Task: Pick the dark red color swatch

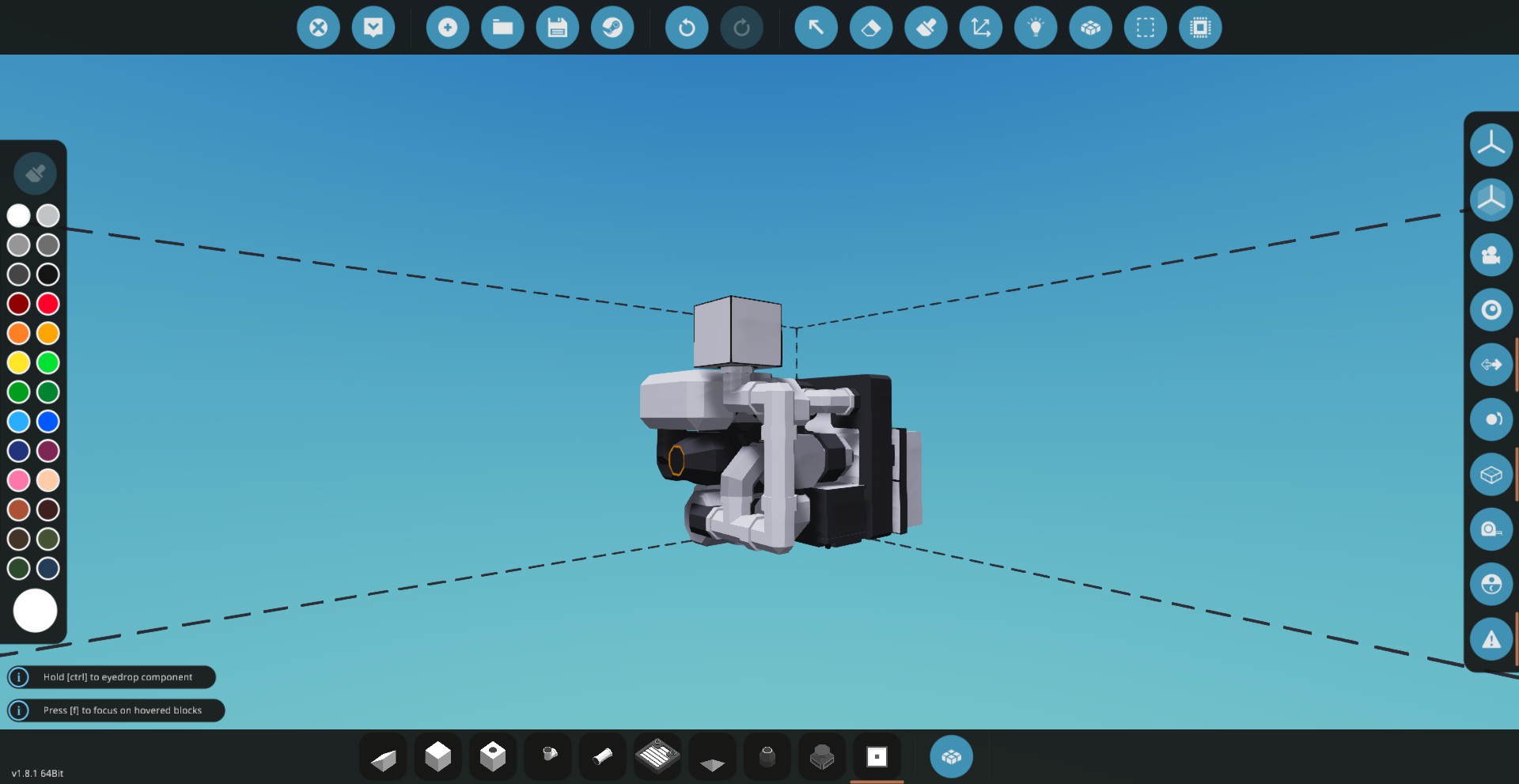Action: click(19, 304)
